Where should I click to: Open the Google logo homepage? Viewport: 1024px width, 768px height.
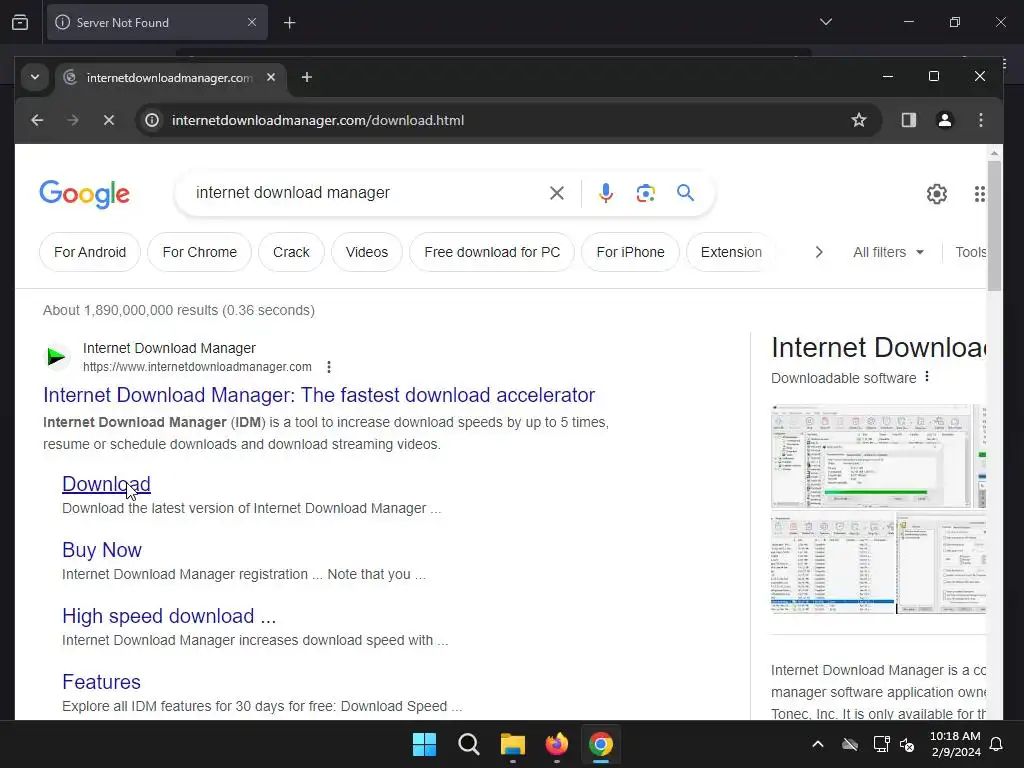[84, 193]
